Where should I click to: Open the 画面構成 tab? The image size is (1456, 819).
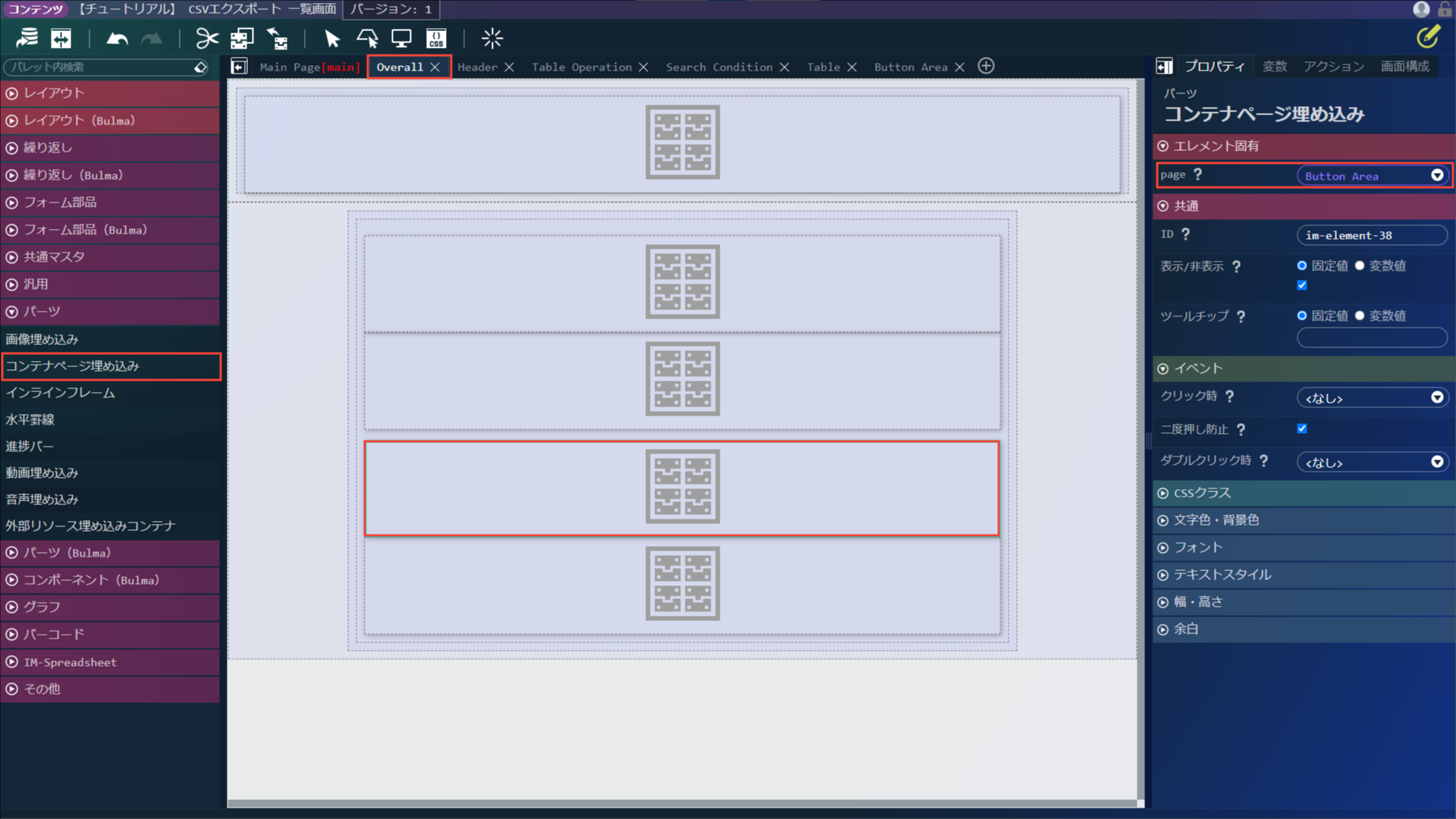pyautogui.click(x=1404, y=67)
